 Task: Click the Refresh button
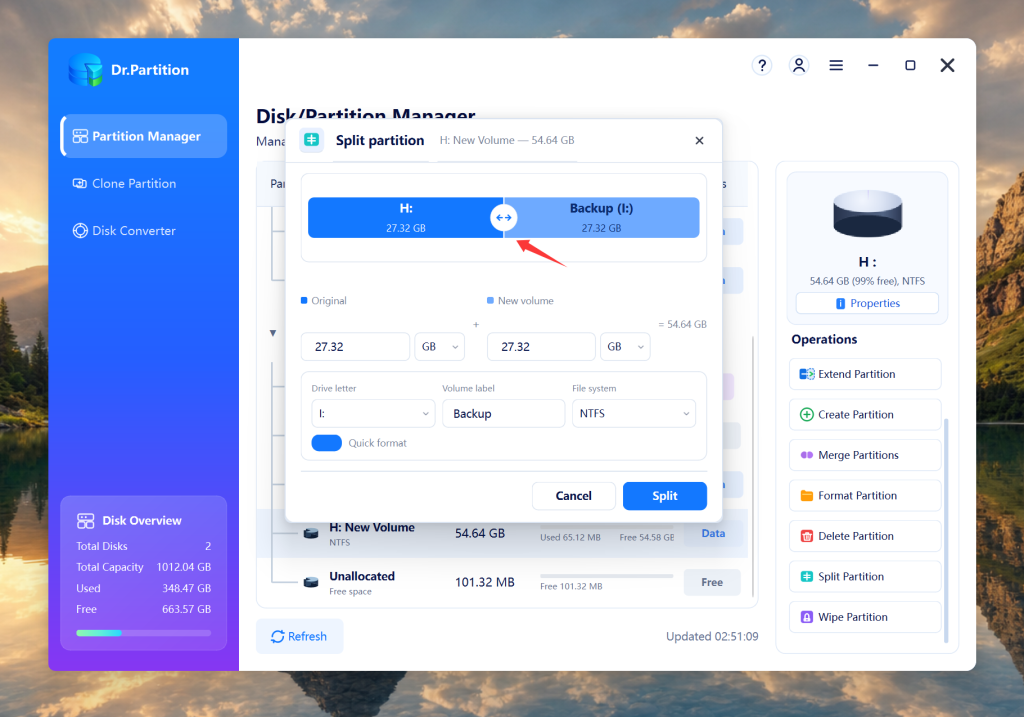click(x=299, y=636)
